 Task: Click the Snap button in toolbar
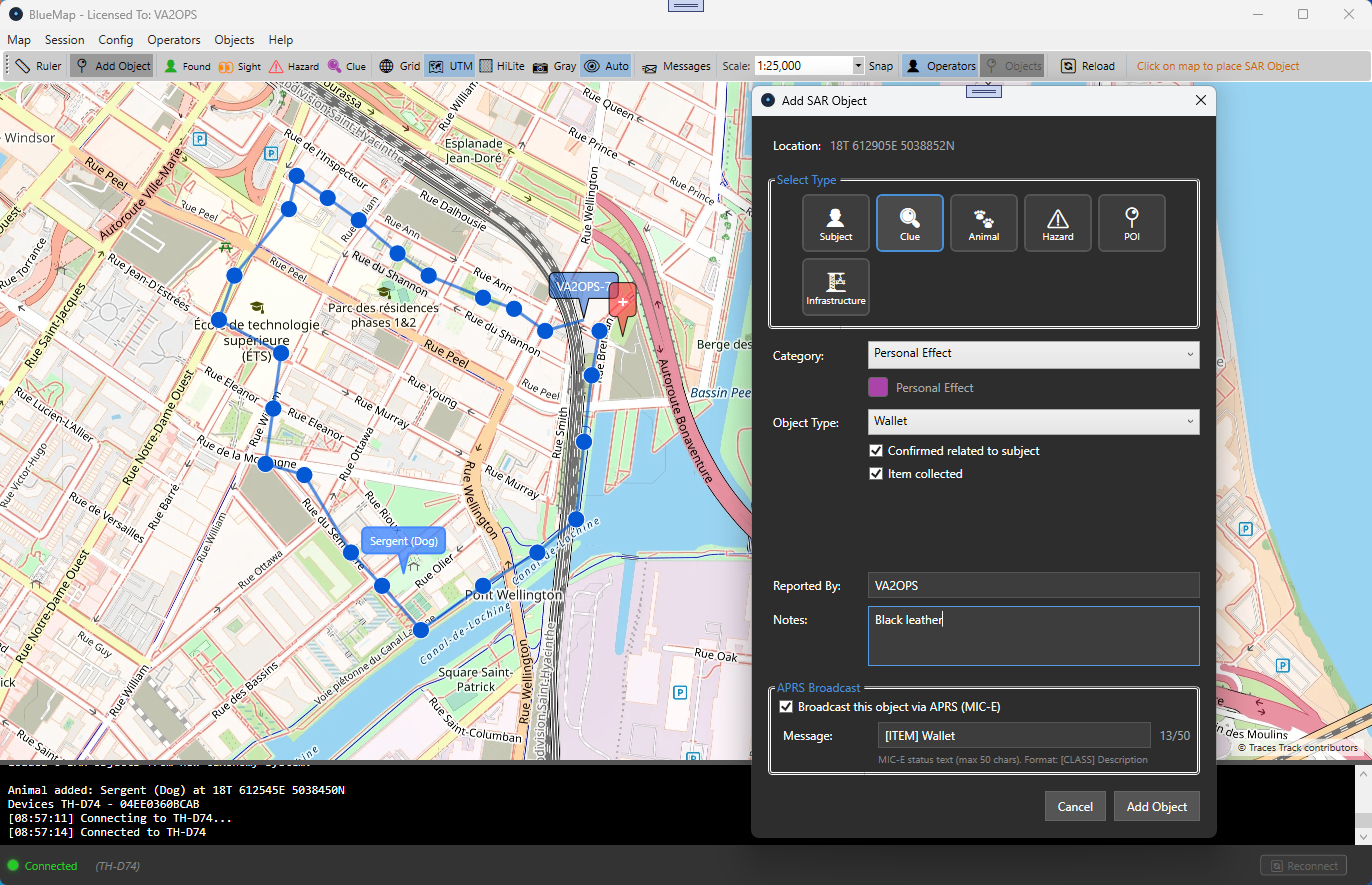pos(881,66)
